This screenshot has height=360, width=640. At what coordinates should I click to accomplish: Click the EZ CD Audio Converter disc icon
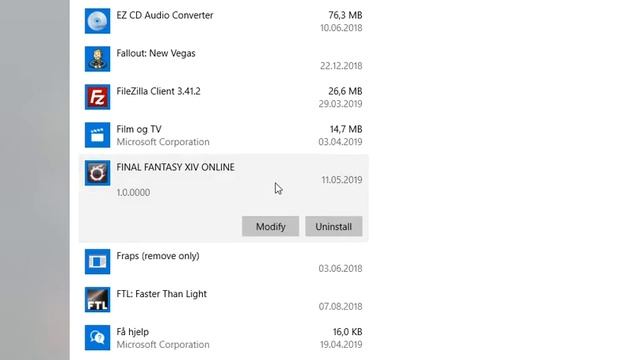click(x=97, y=21)
